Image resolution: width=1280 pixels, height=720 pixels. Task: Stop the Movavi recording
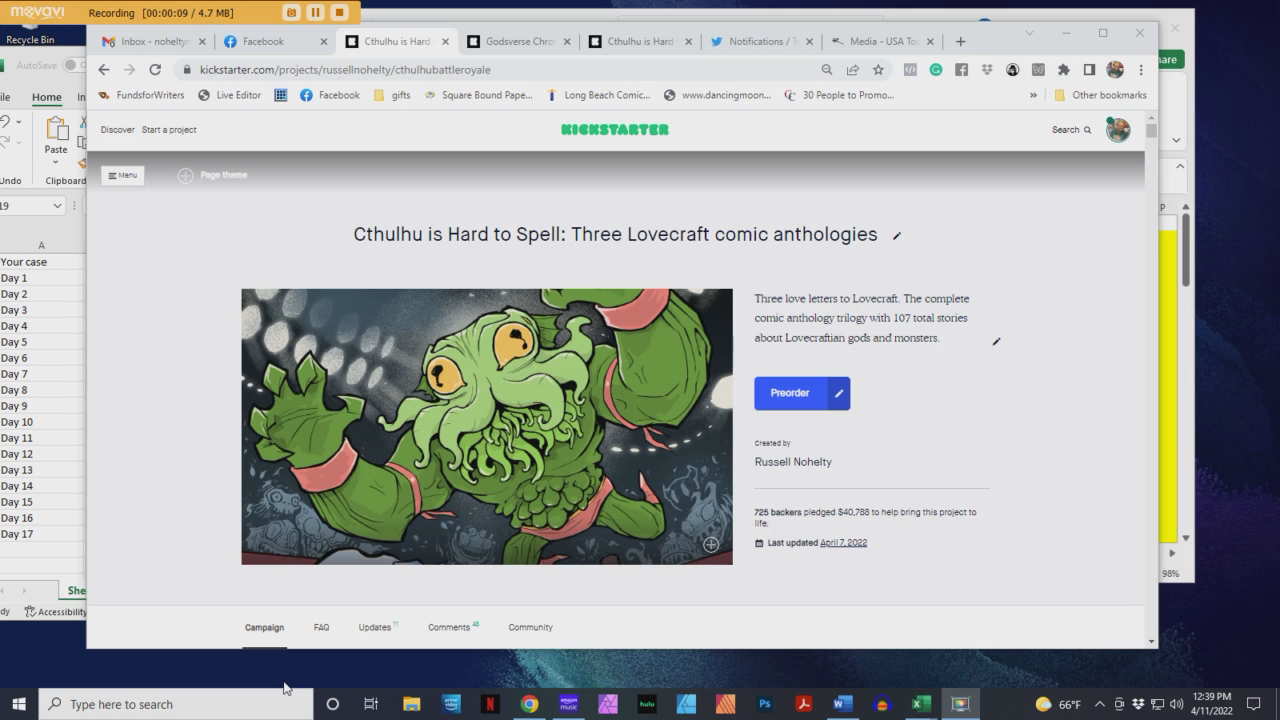pyautogui.click(x=339, y=12)
